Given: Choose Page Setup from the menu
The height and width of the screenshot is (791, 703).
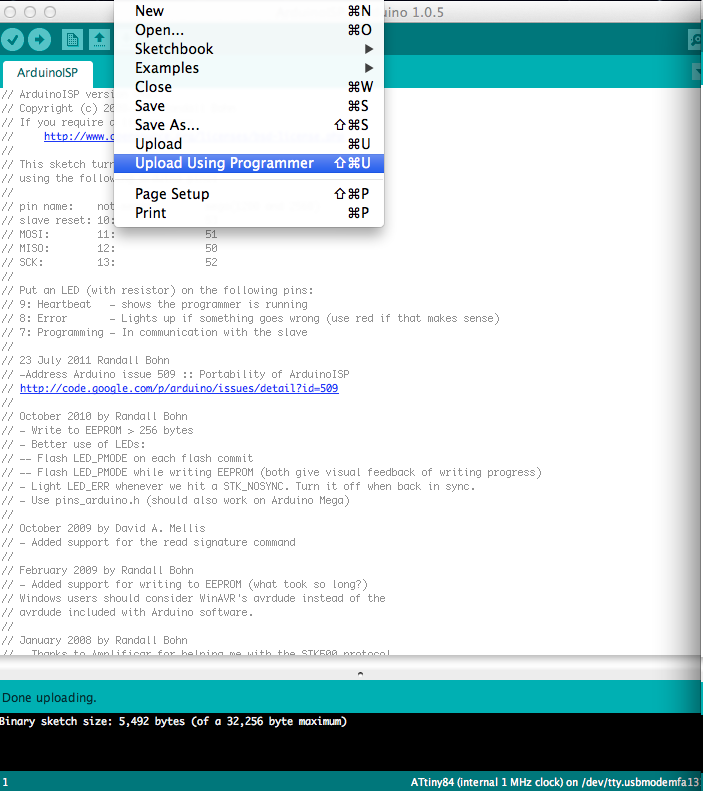Looking at the screenshot, I should pos(249,194).
